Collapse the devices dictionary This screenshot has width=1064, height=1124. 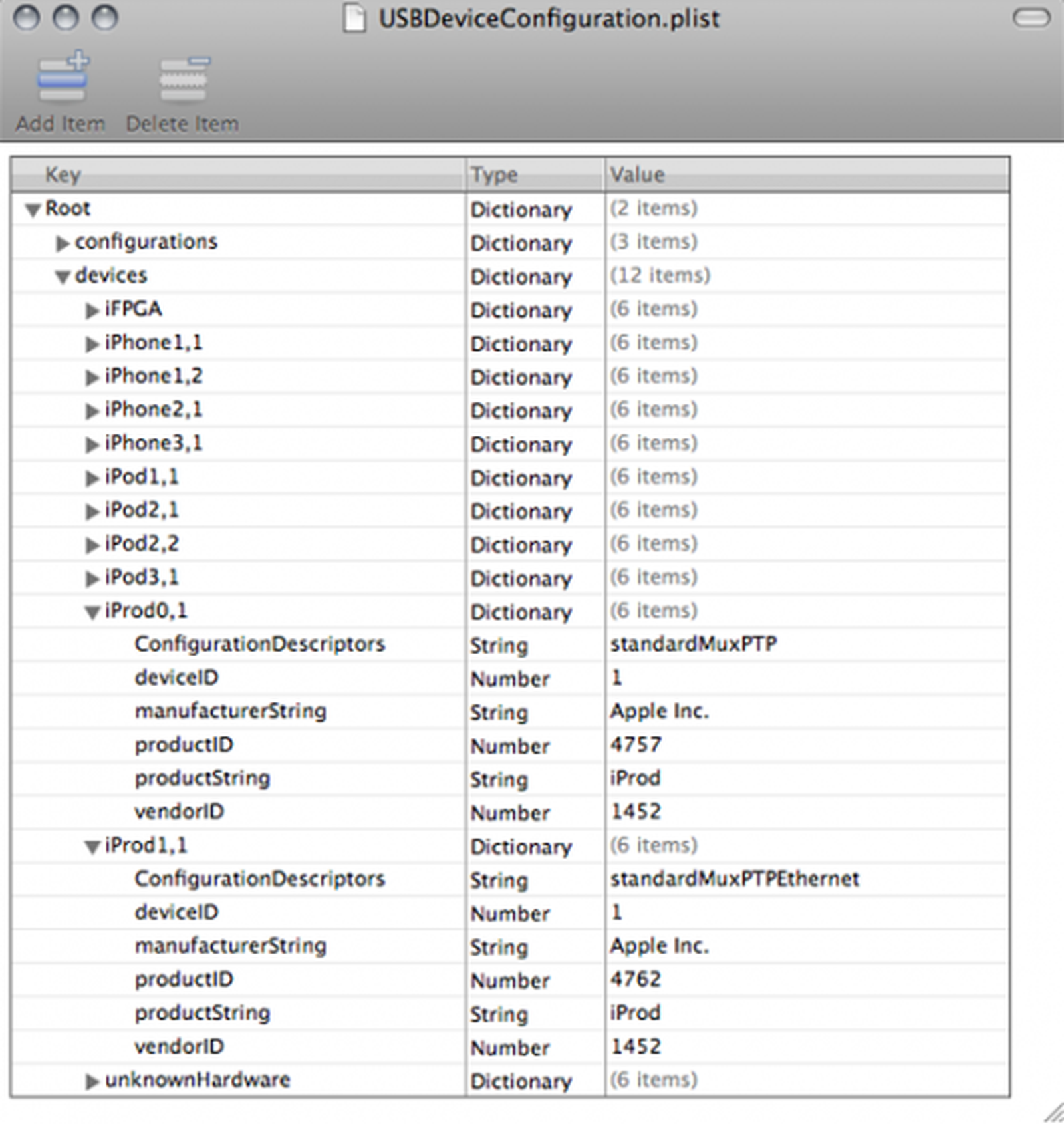click(63, 277)
